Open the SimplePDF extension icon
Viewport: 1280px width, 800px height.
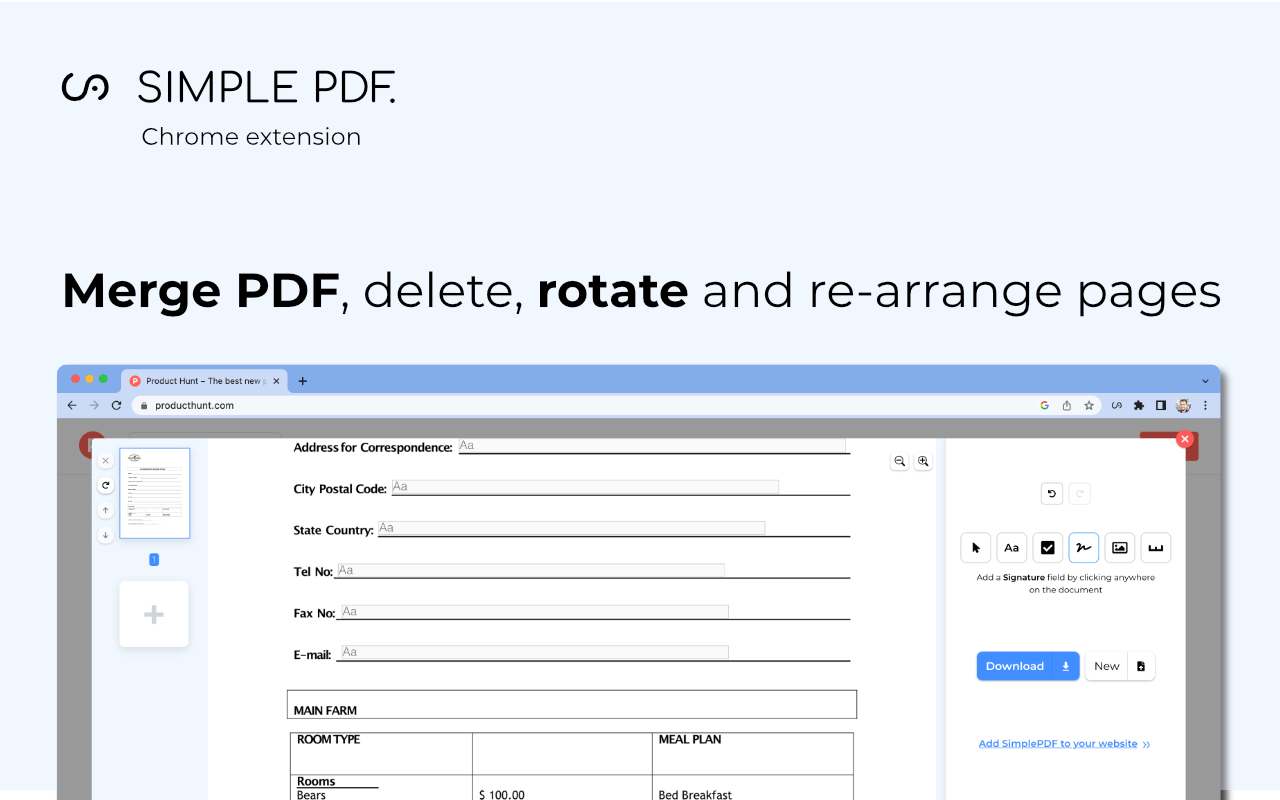coord(1116,405)
